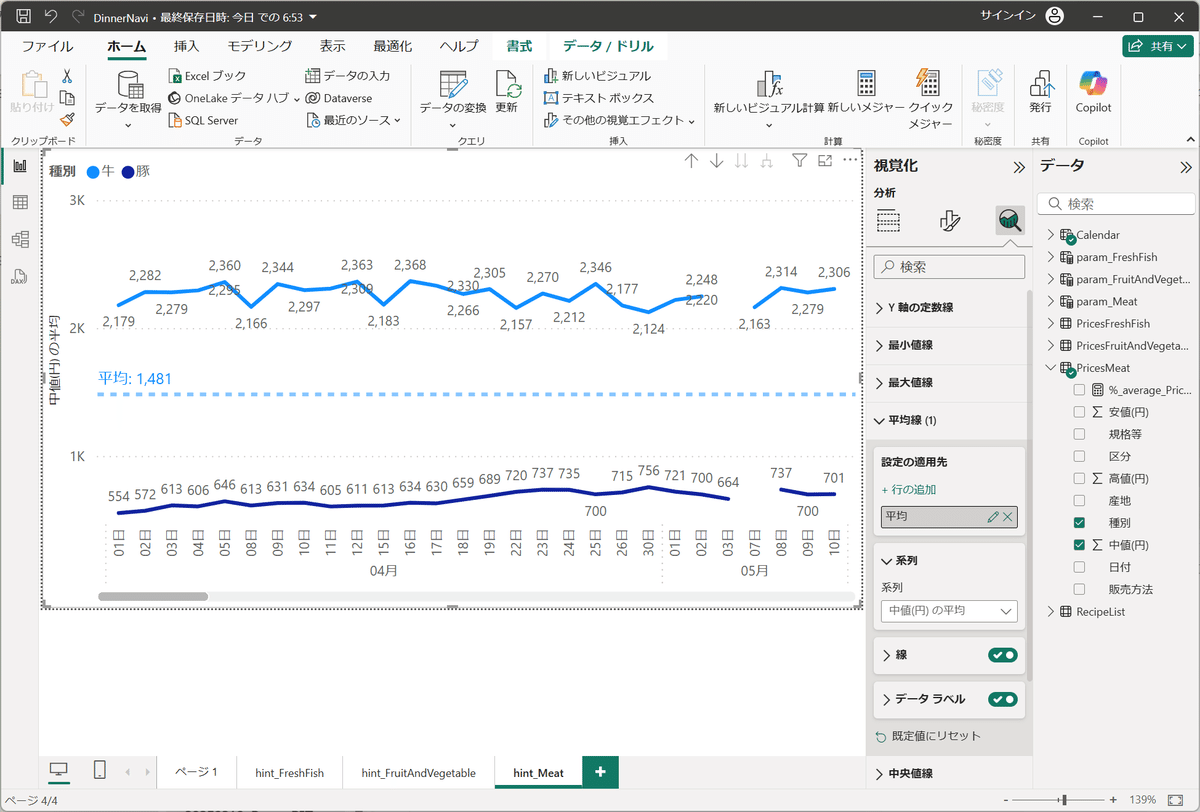Click the zoom slider handle
1200x812 pixels.
1064,800
